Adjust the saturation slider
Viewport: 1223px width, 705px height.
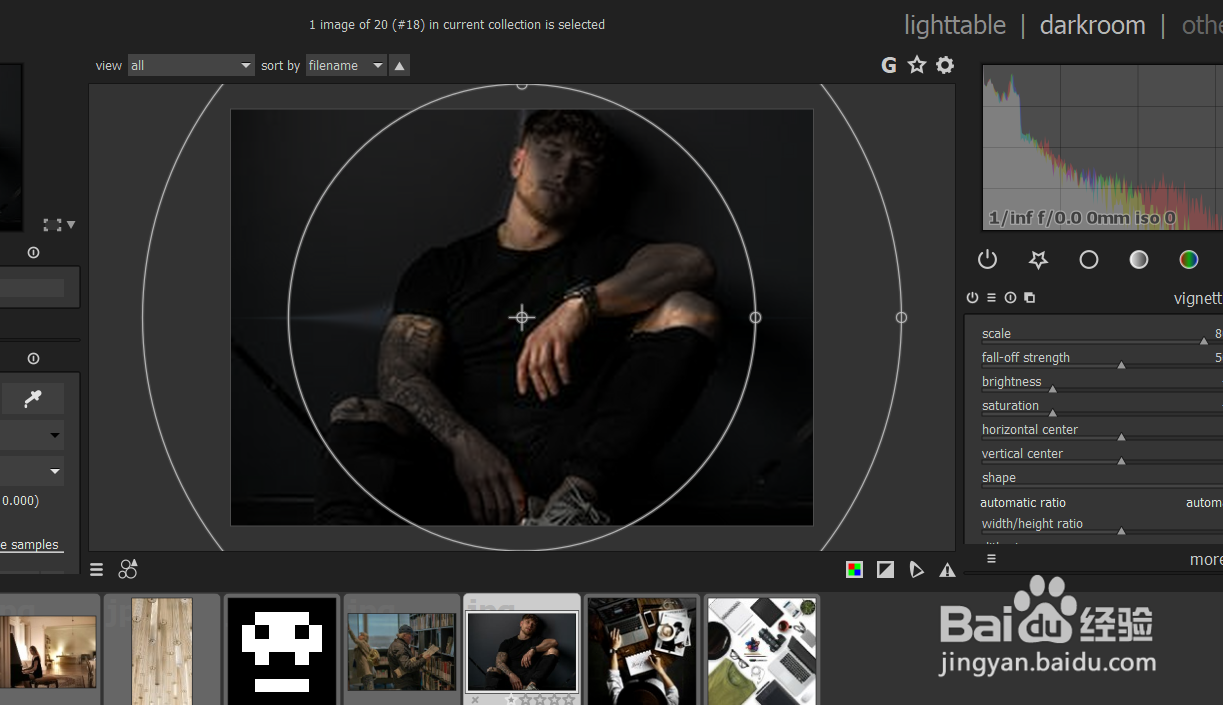1100,407
